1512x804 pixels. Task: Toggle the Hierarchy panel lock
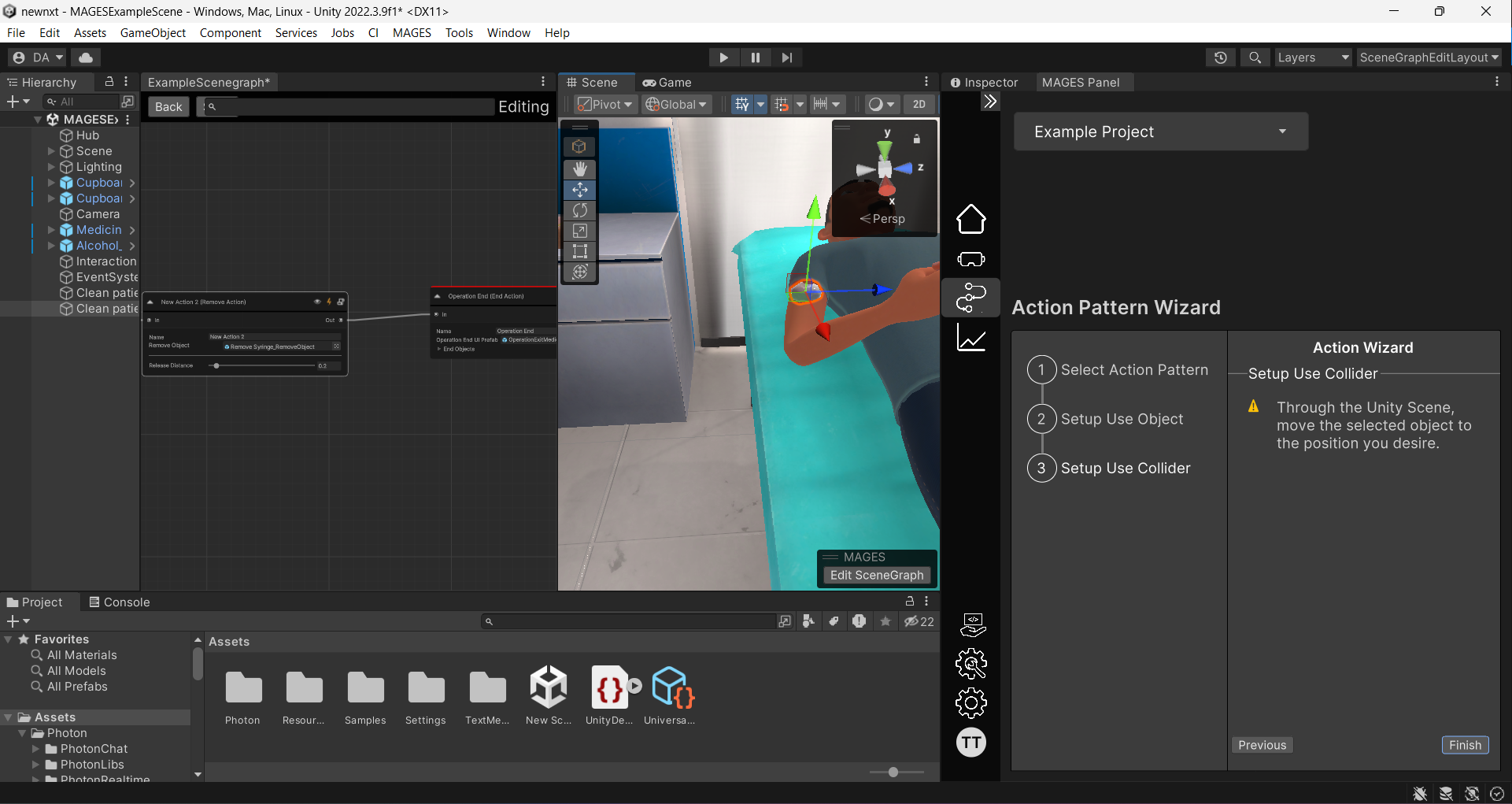coord(109,81)
